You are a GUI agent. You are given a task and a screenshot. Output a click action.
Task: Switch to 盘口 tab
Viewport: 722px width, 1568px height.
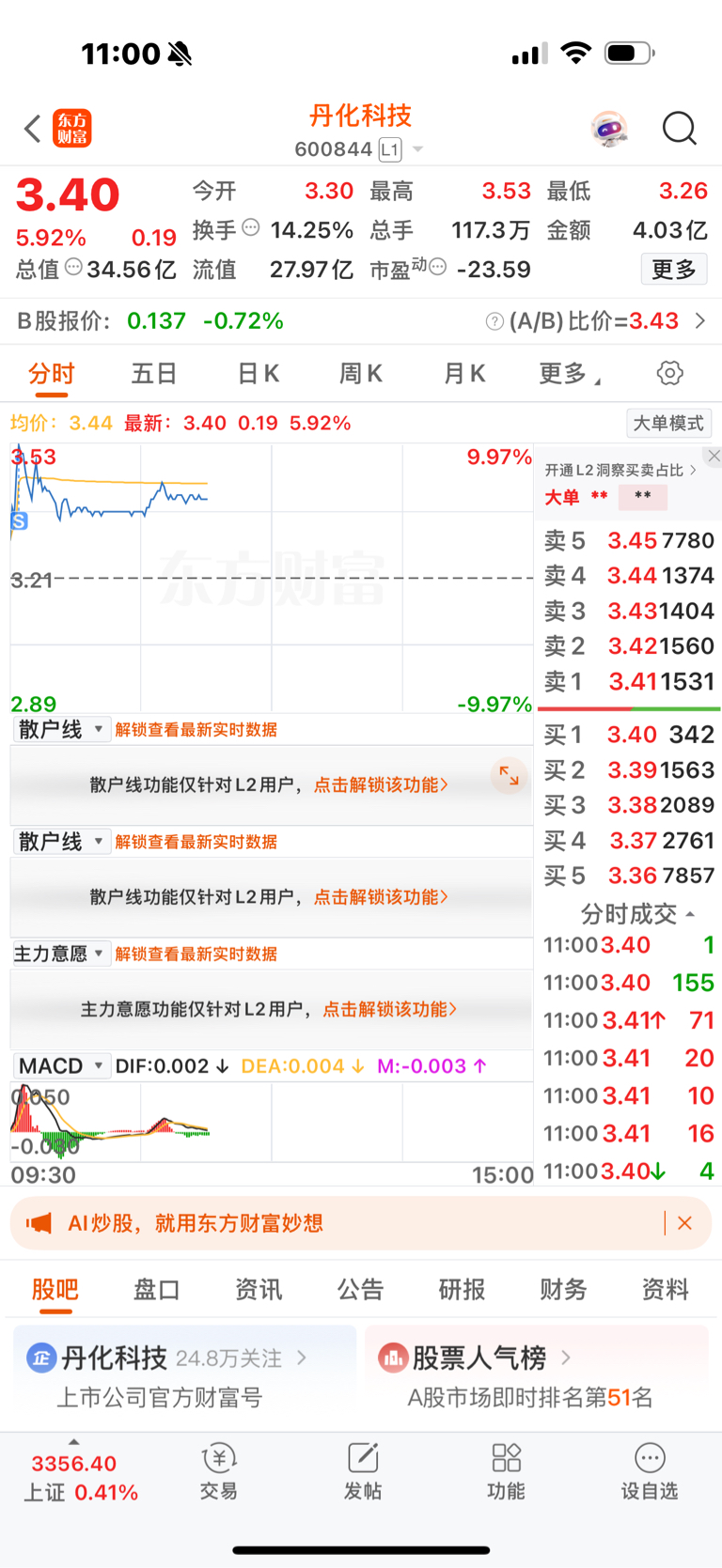[x=157, y=1289]
